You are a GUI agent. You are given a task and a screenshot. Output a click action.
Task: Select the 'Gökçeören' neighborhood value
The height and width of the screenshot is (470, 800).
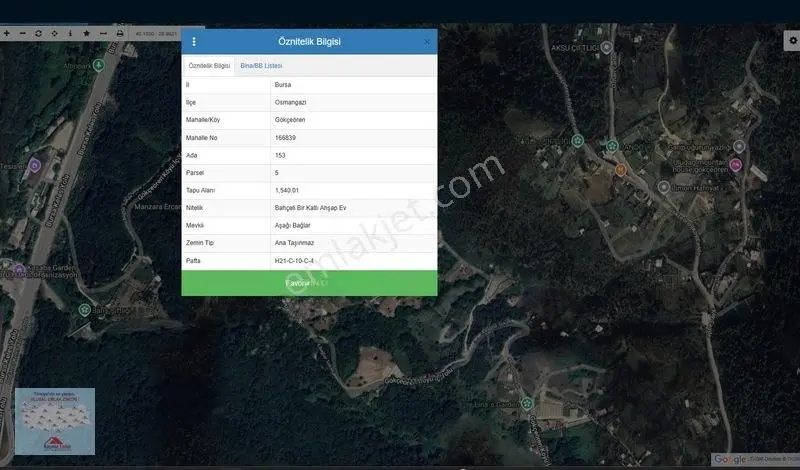coord(290,120)
